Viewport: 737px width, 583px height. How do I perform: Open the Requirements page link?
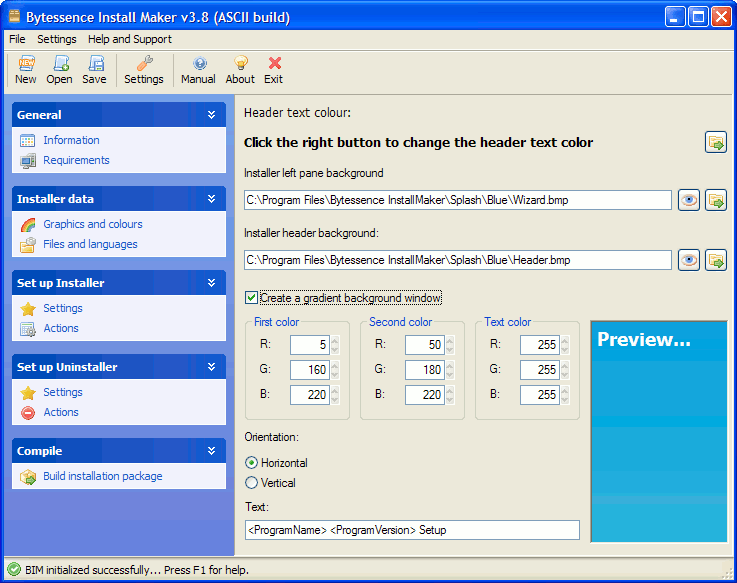[76, 160]
